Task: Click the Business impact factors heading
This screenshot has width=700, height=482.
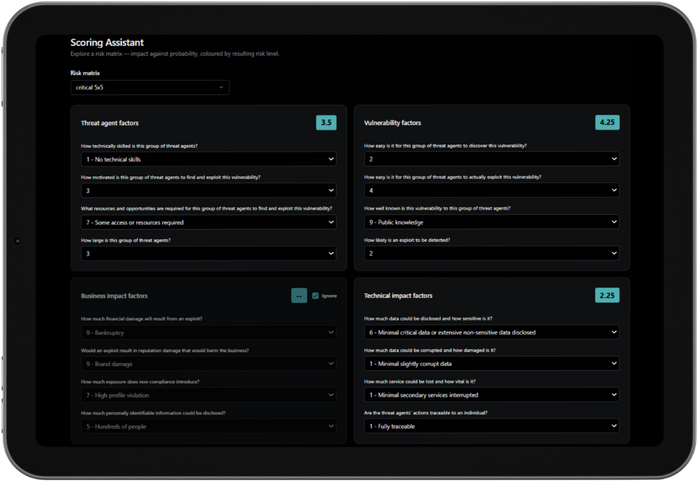Action: click(x=114, y=296)
